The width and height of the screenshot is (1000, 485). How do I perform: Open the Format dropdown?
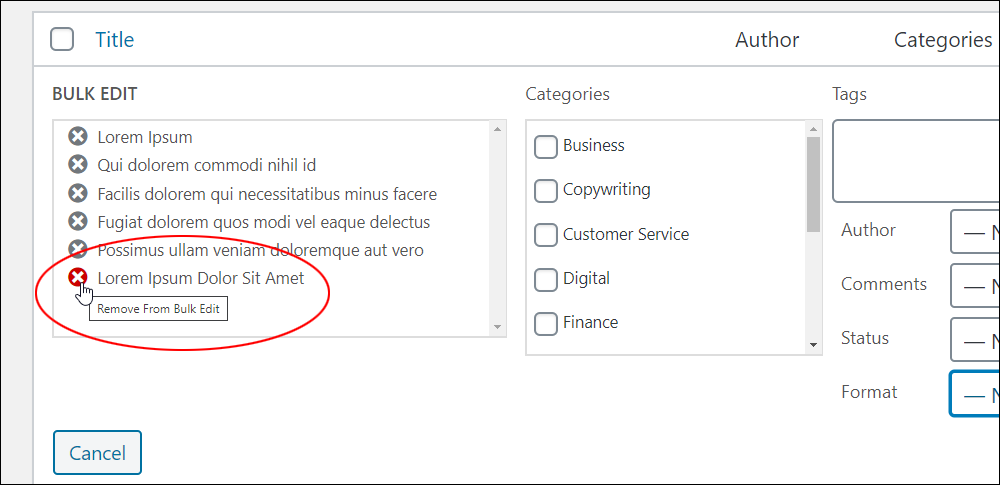tap(975, 394)
